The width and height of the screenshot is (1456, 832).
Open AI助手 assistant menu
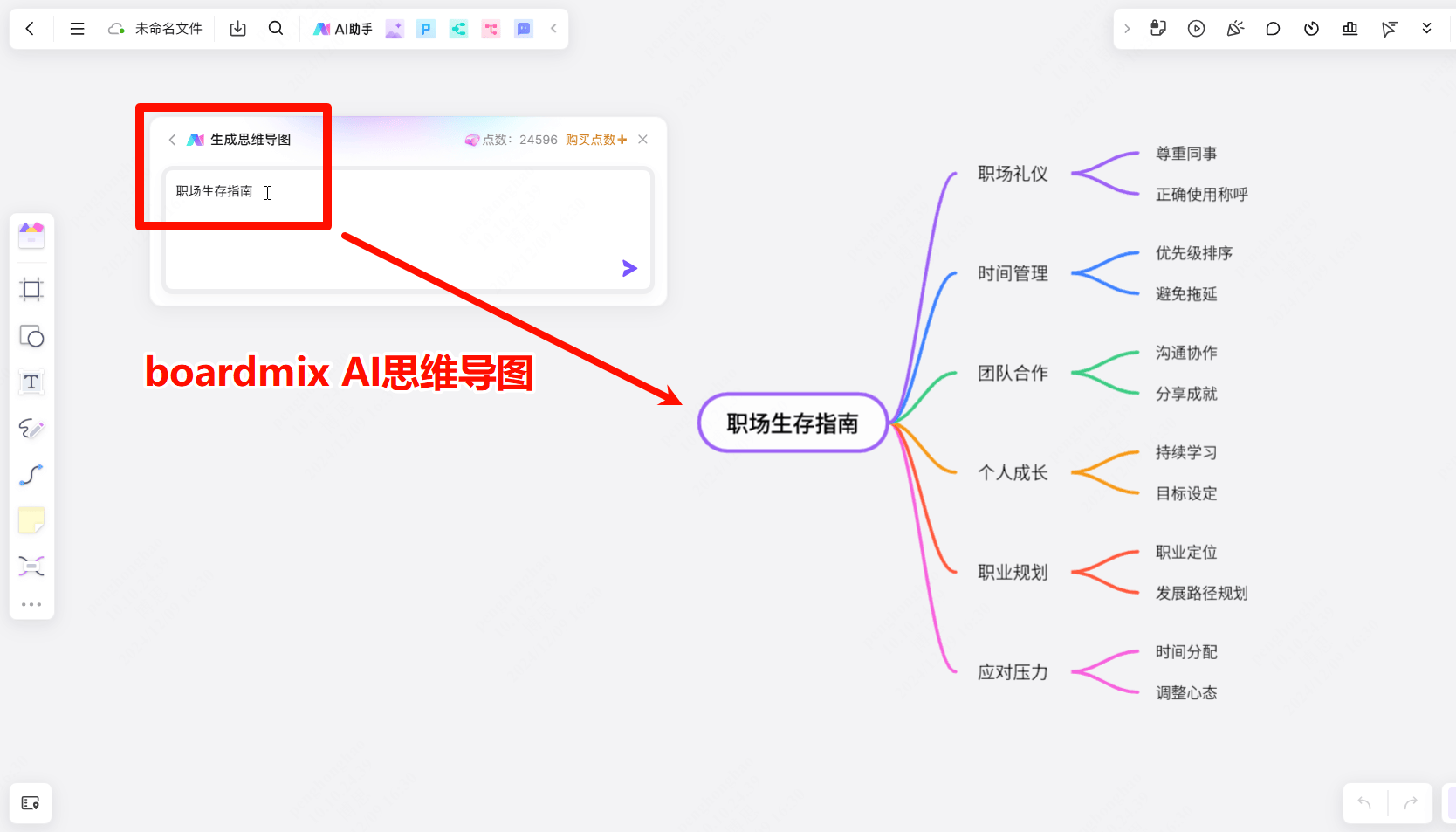point(343,29)
